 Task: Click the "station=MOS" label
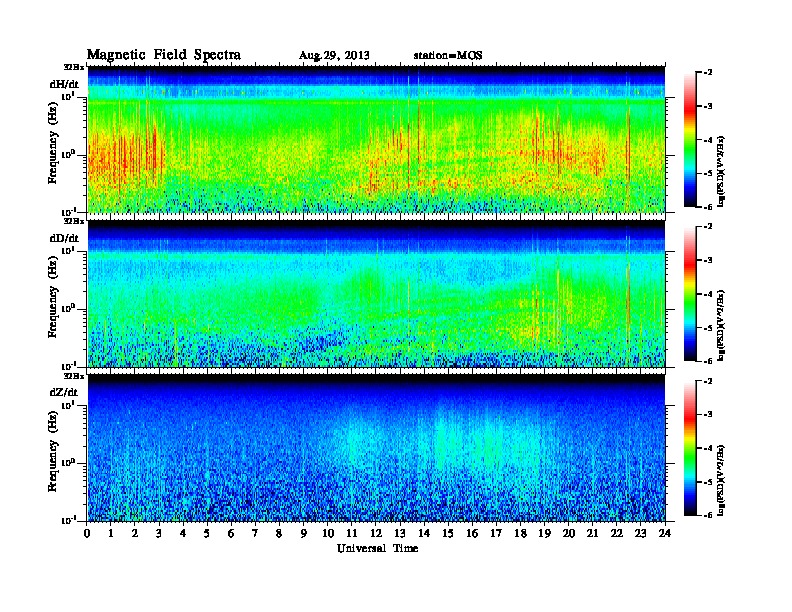(x=448, y=55)
